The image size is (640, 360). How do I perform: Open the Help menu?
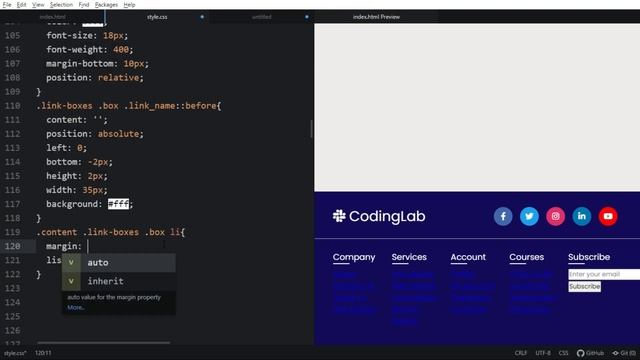tap(129, 4)
